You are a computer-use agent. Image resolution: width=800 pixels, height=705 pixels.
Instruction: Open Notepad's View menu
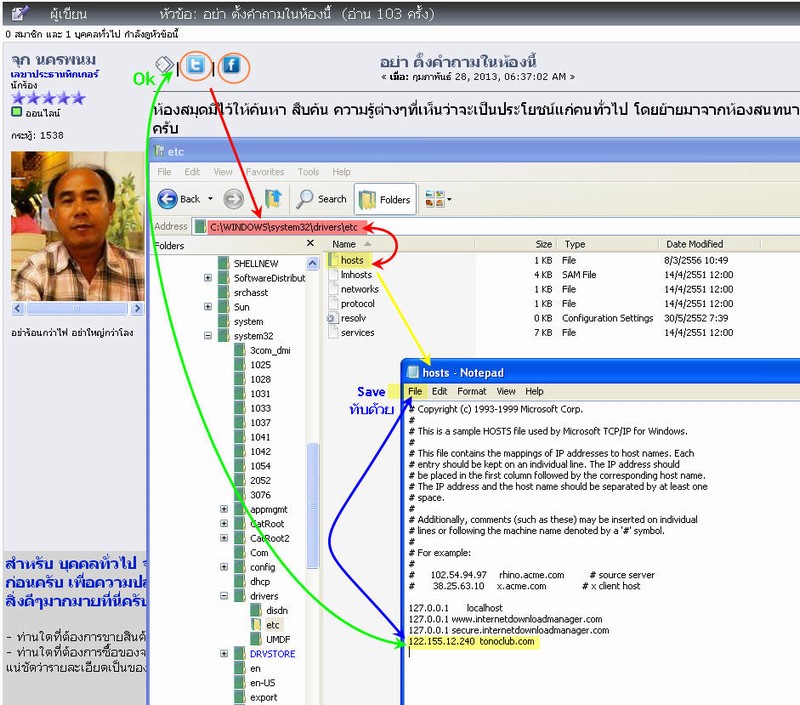(506, 391)
